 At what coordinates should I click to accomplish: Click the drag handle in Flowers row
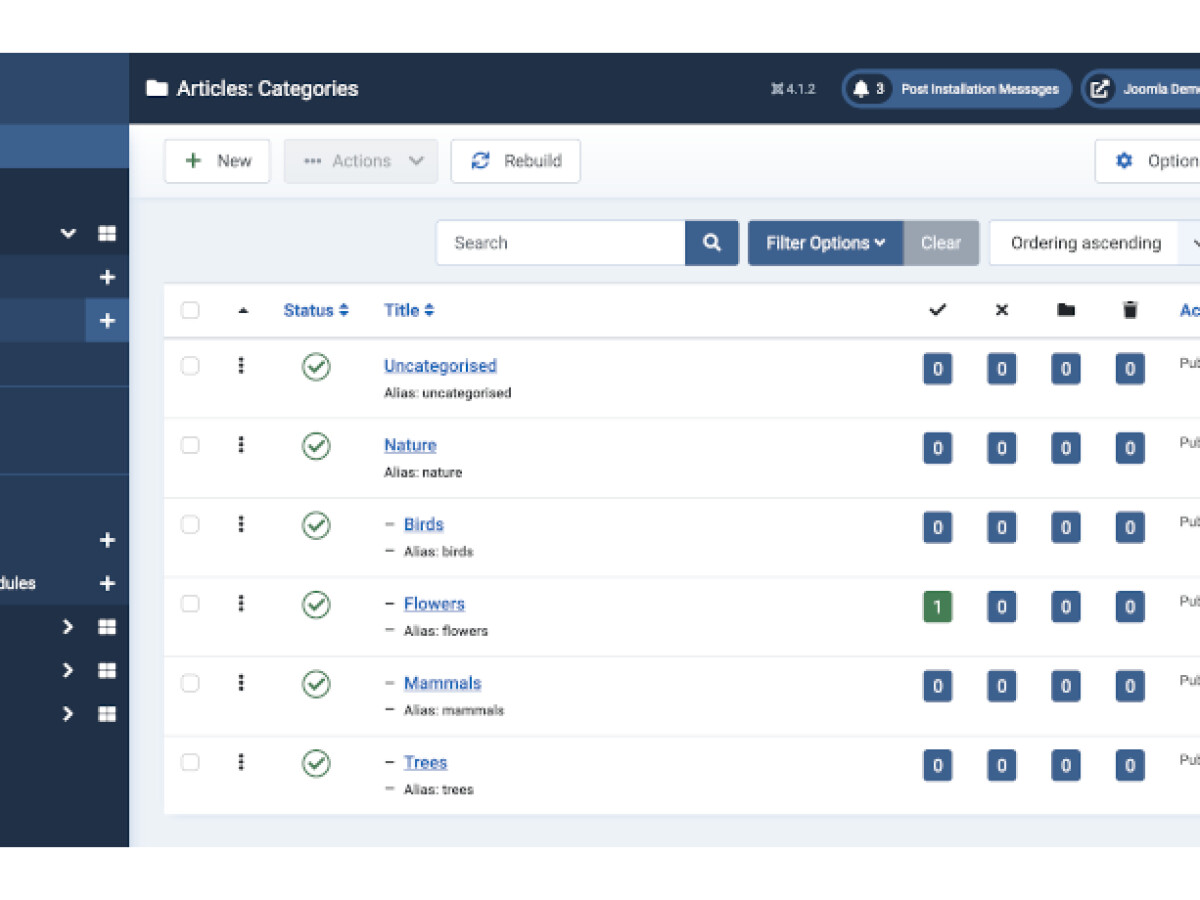coord(241,603)
